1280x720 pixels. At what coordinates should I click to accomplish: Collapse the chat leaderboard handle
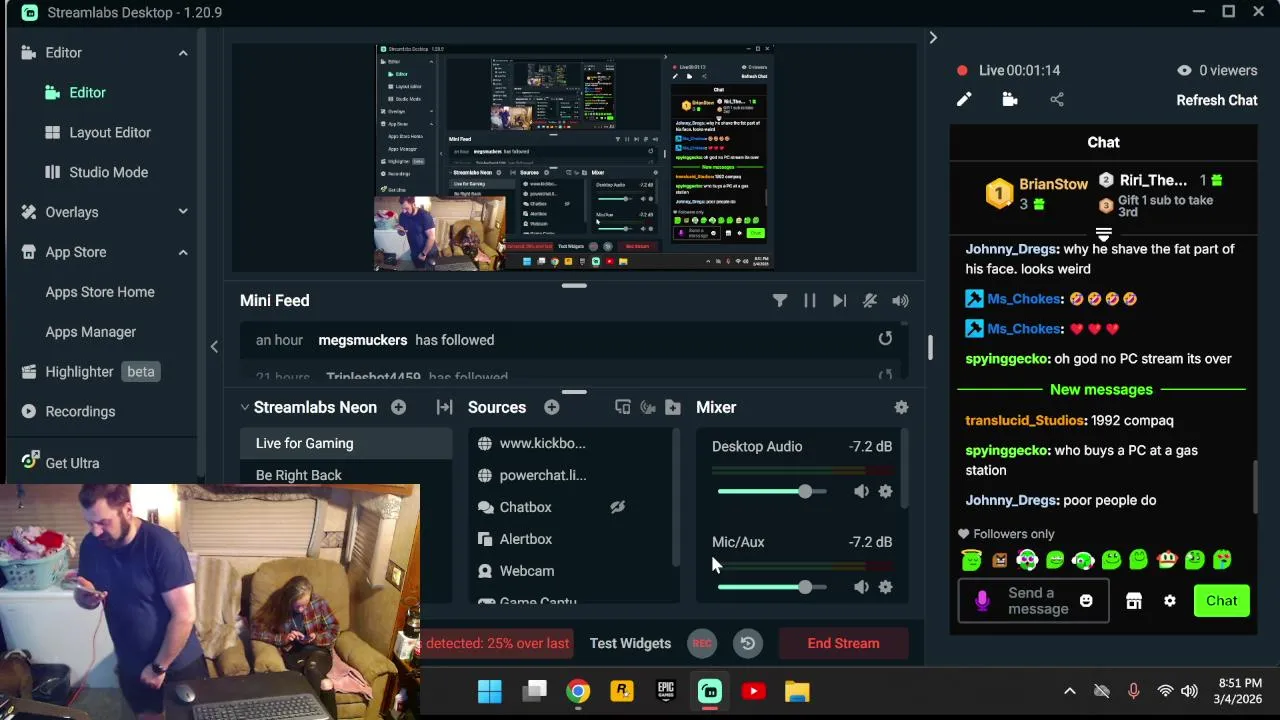[1103, 234]
